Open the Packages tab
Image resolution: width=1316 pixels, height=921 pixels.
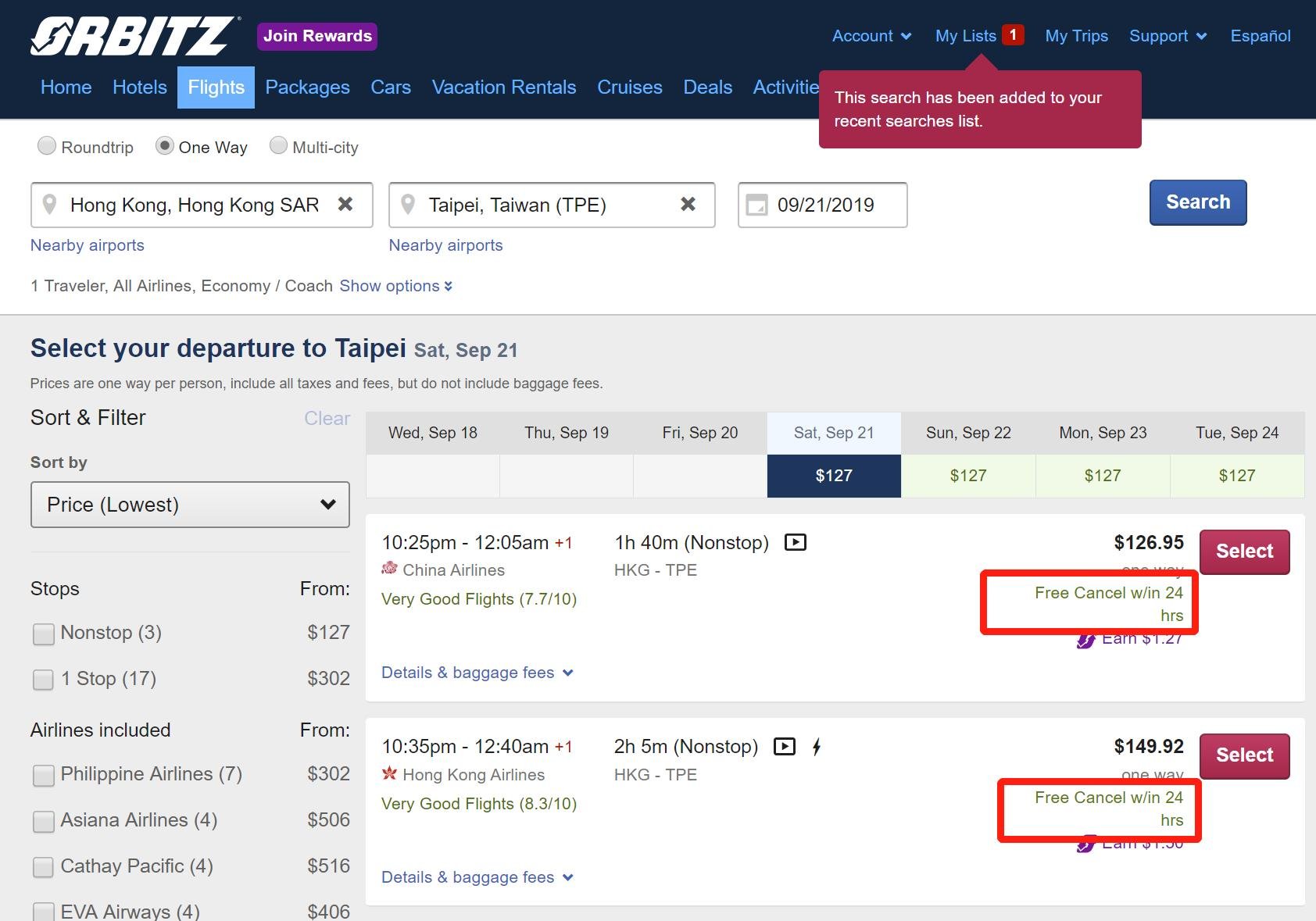coord(307,87)
